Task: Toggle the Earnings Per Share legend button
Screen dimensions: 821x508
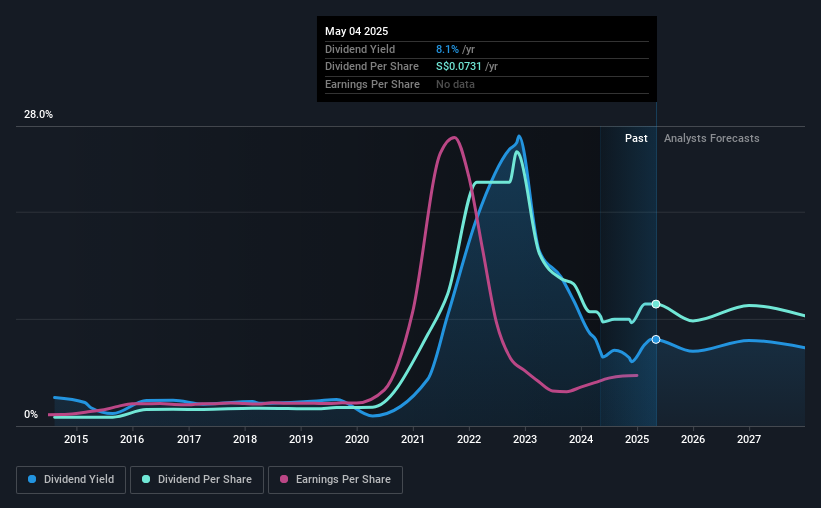Action: 335,480
